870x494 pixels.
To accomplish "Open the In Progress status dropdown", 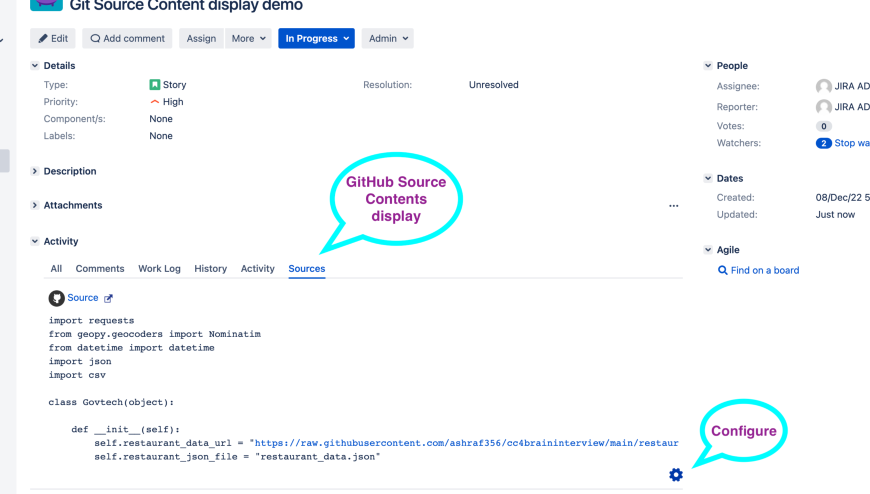I will pos(316,38).
